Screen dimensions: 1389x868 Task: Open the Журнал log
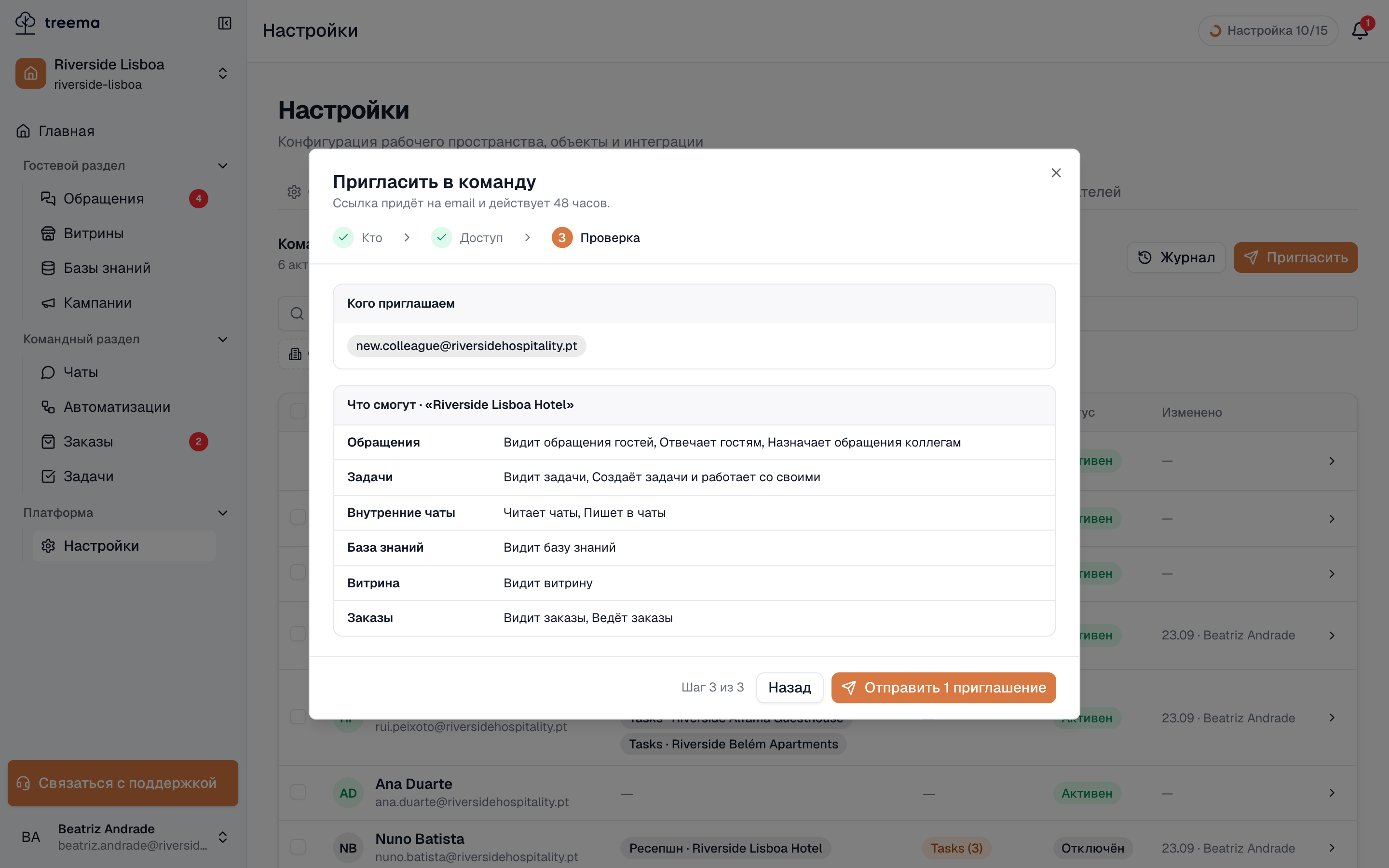point(1176,258)
